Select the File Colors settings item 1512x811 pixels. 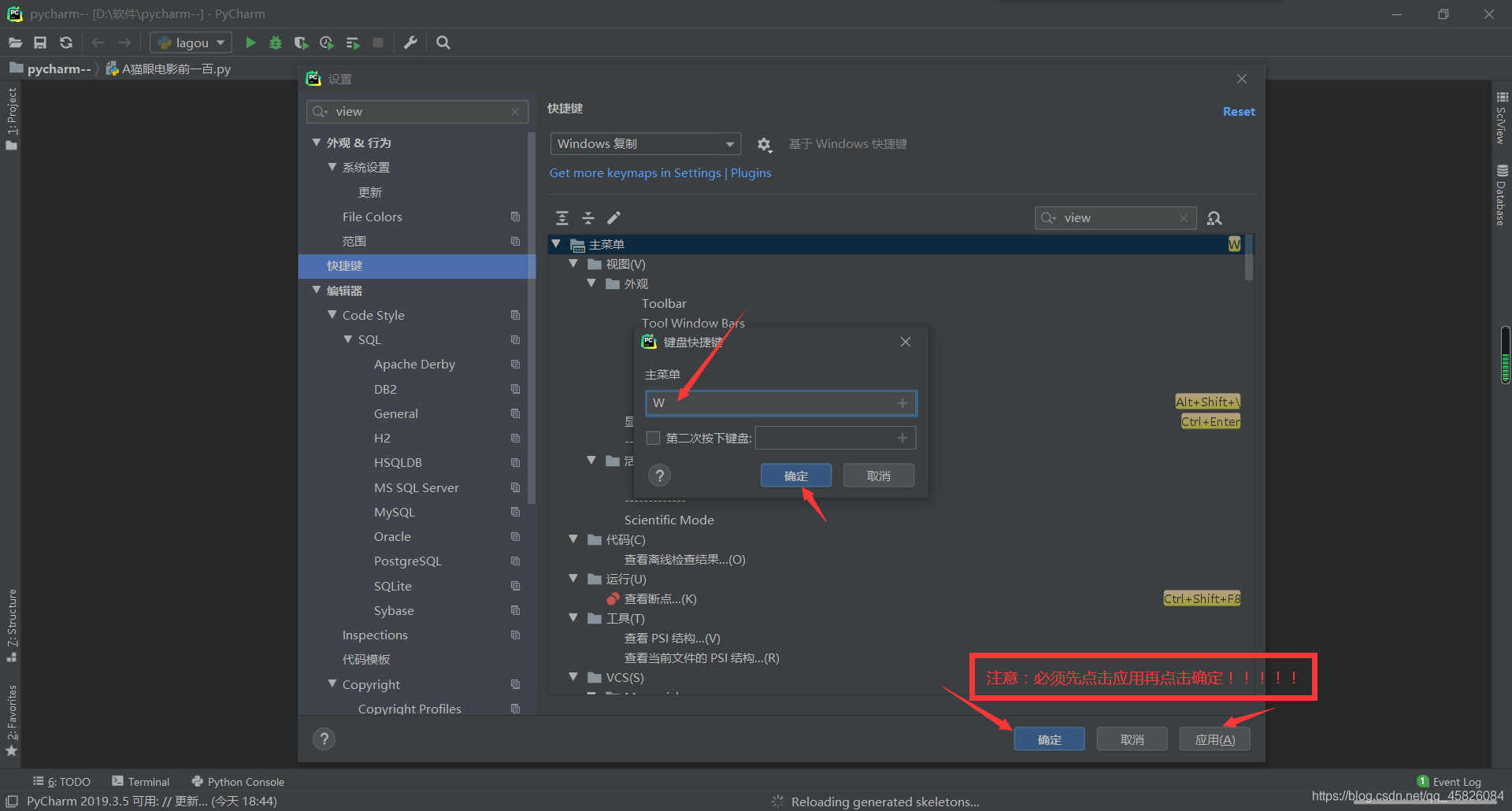372,217
